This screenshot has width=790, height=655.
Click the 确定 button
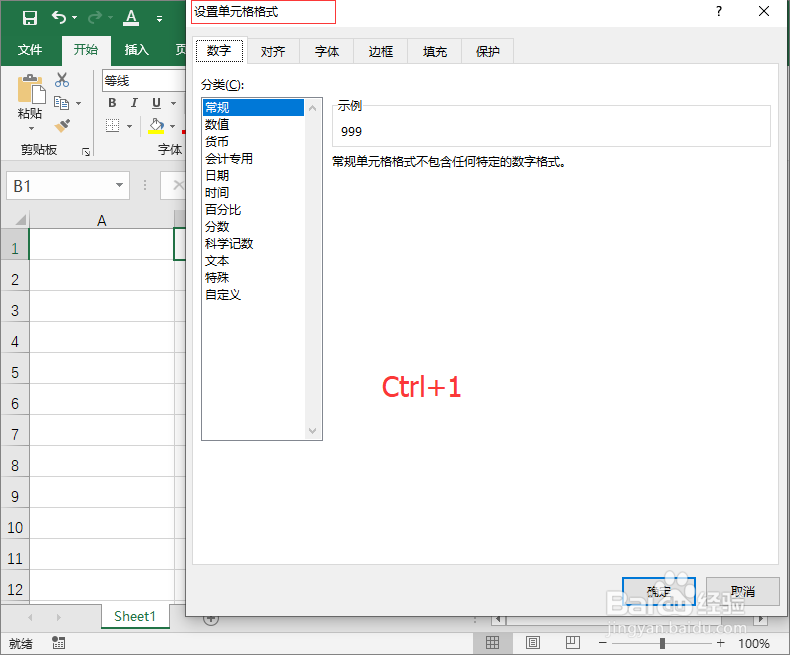tap(659, 592)
